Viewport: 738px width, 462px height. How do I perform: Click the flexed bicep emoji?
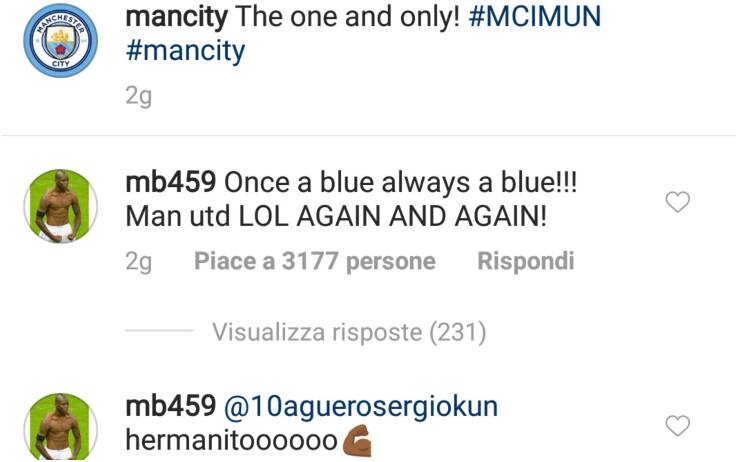pos(356,441)
